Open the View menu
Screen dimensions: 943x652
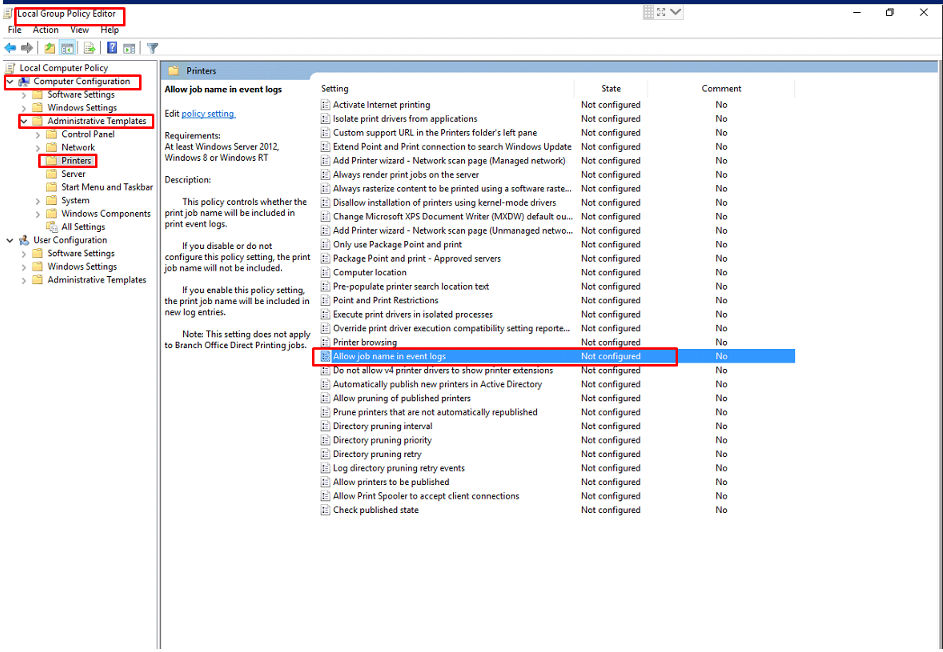[x=79, y=30]
